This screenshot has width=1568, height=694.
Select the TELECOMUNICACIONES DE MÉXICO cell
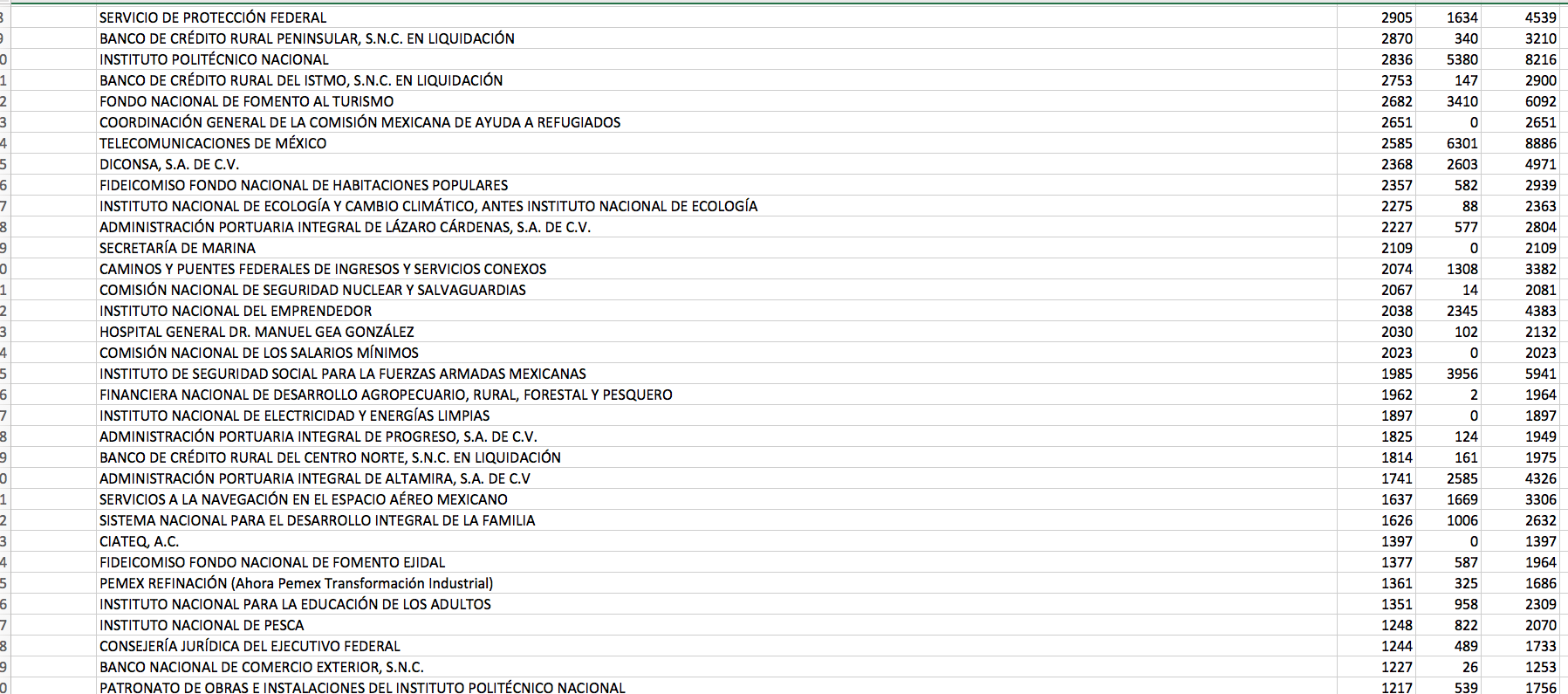[x=213, y=143]
